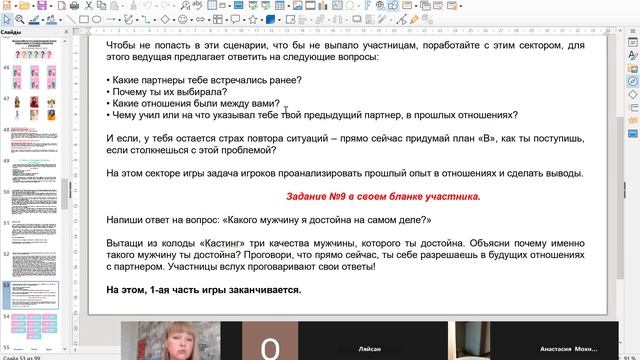Expand the curves and polygons dropdown
The height and width of the screenshot is (360, 640).
(137, 20)
